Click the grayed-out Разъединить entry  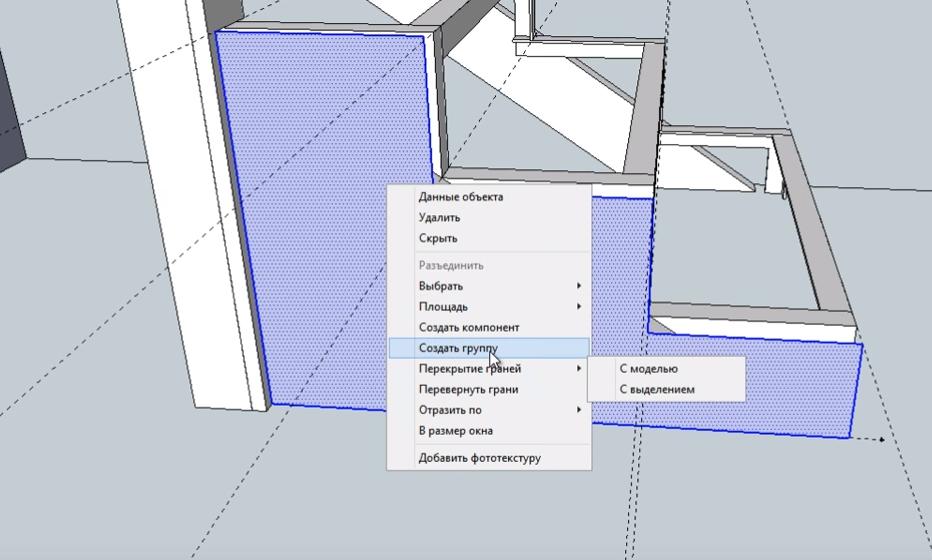tap(451, 266)
